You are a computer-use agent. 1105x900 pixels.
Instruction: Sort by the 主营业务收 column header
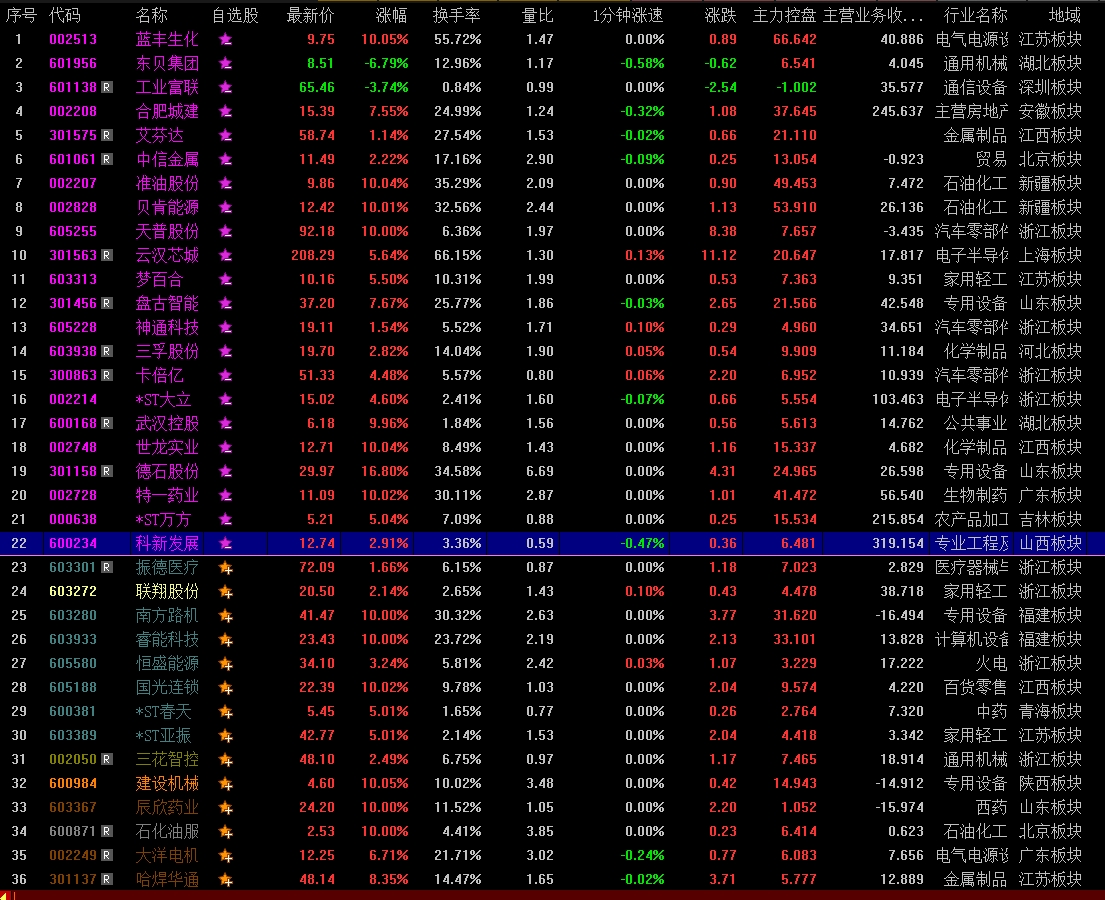(x=873, y=16)
